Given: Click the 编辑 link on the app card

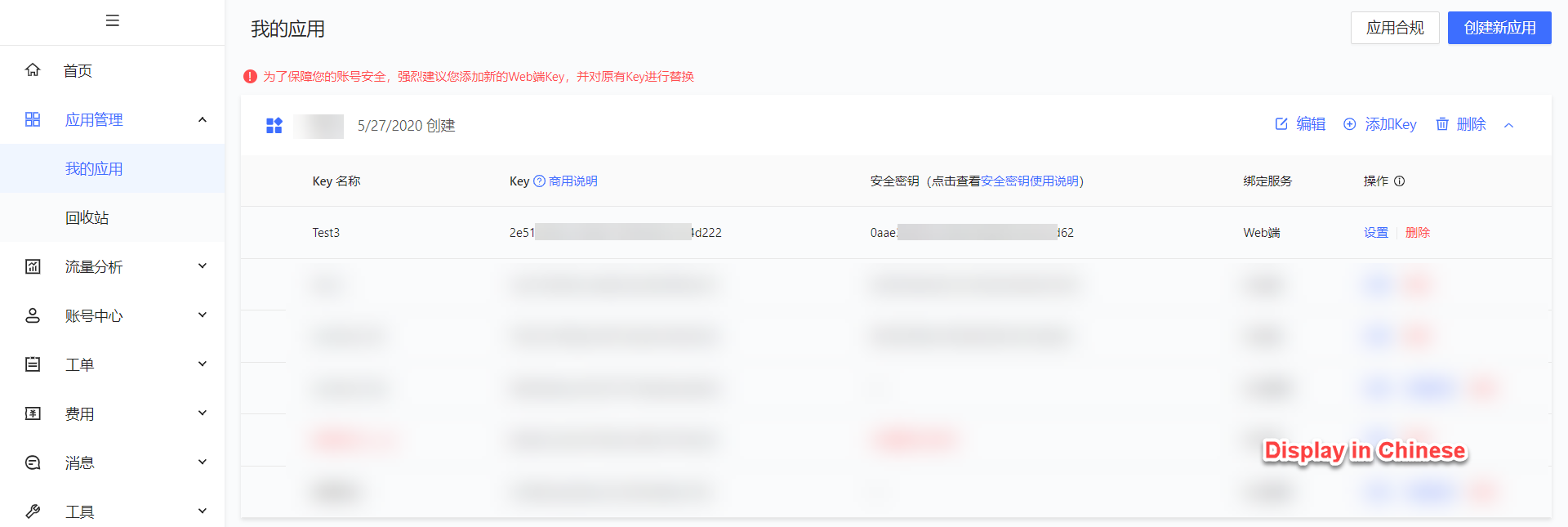Looking at the screenshot, I should pyautogui.click(x=1311, y=124).
